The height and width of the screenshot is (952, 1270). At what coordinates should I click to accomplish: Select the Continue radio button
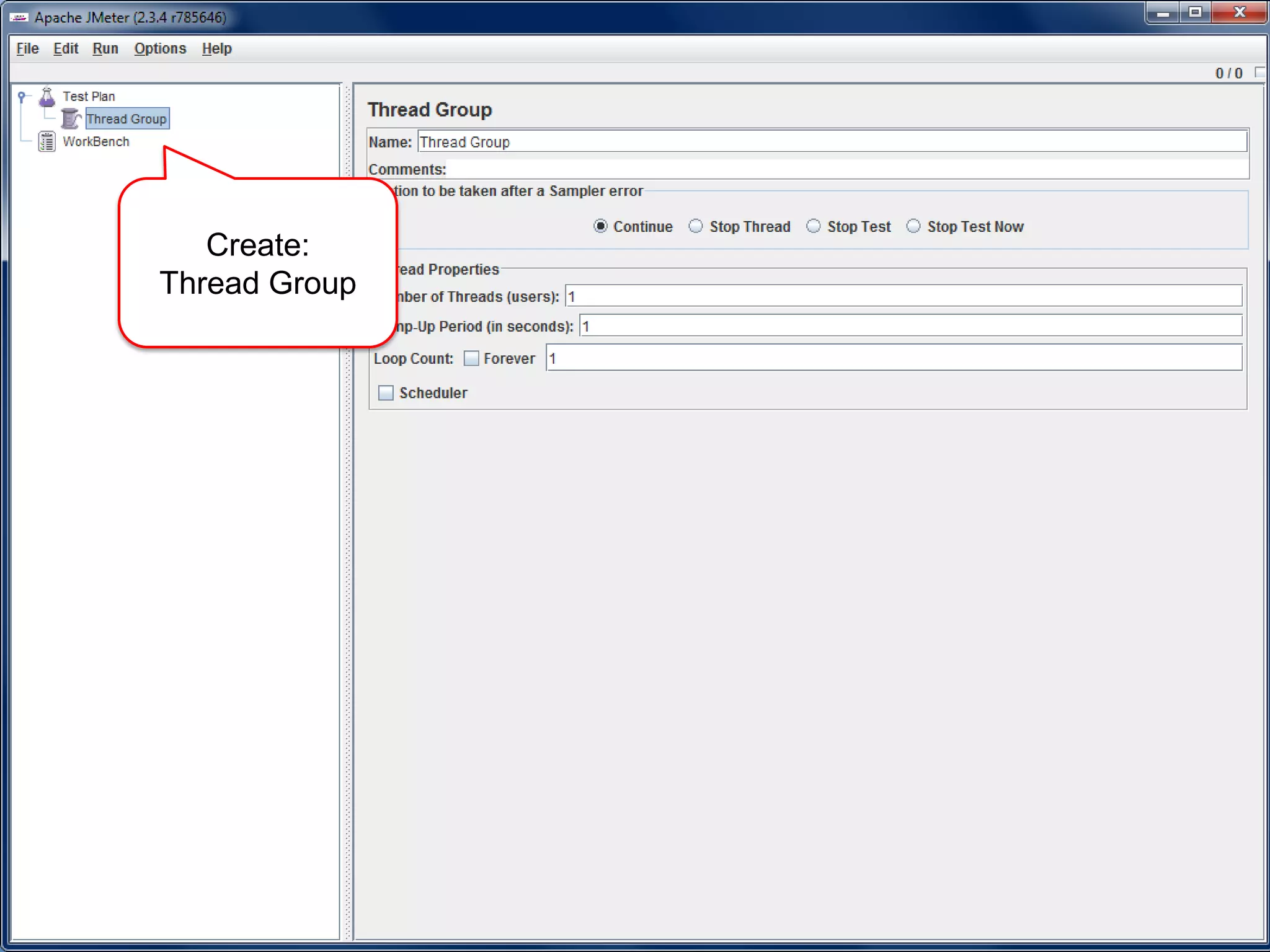(x=600, y=226)
